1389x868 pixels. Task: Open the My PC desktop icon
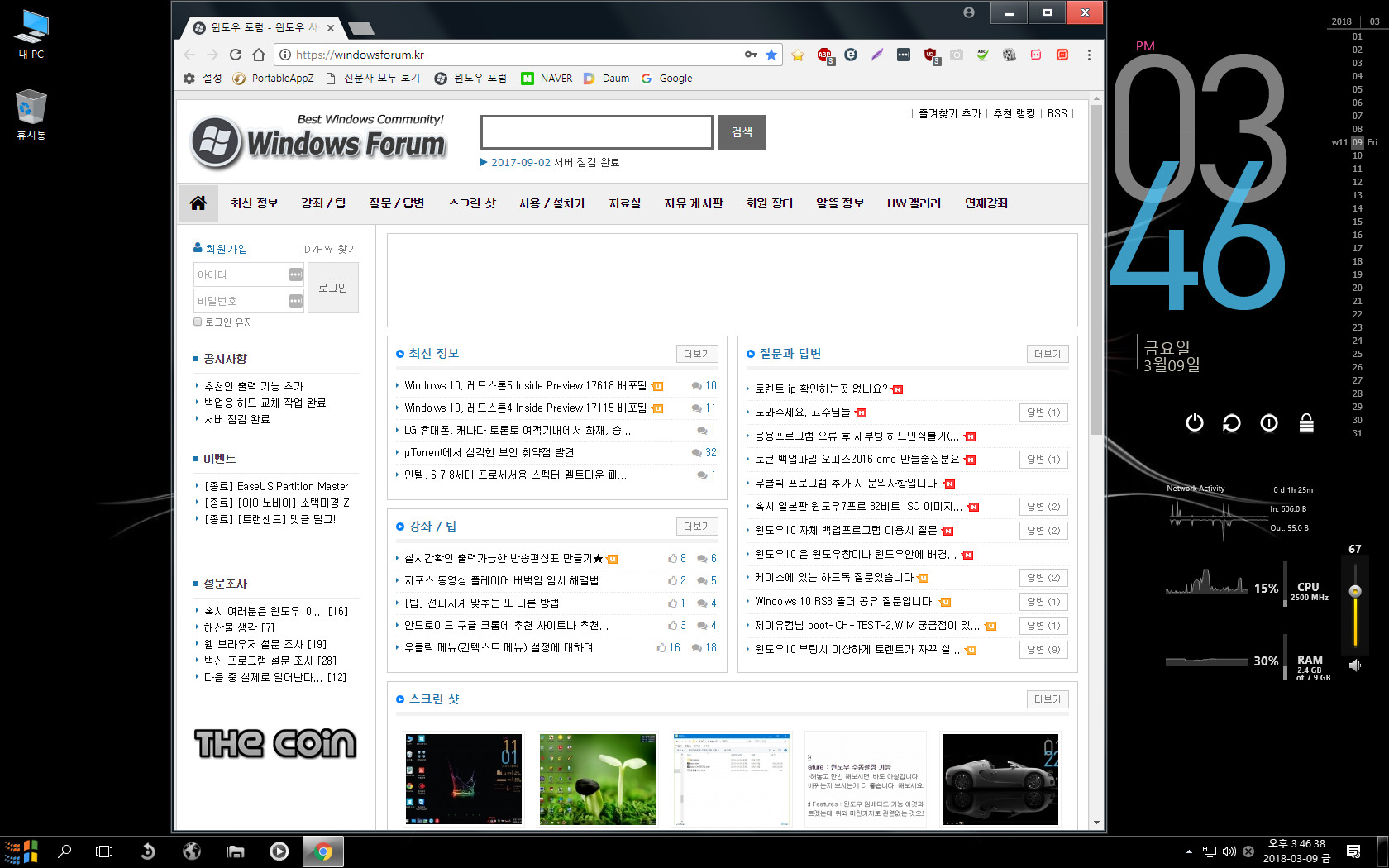pyautogui.click(x=31, y=35)
